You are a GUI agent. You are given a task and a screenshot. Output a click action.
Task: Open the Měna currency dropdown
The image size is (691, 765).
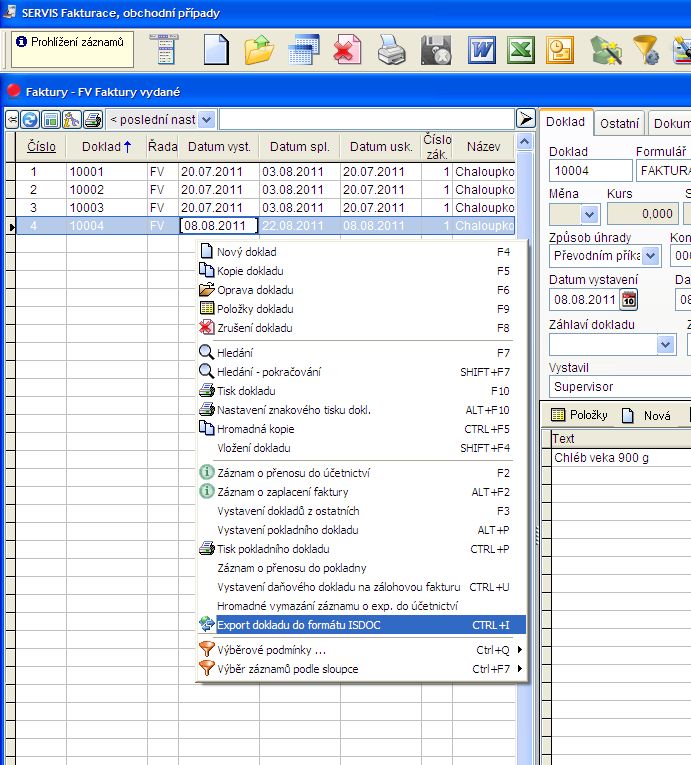coord(589,214)
